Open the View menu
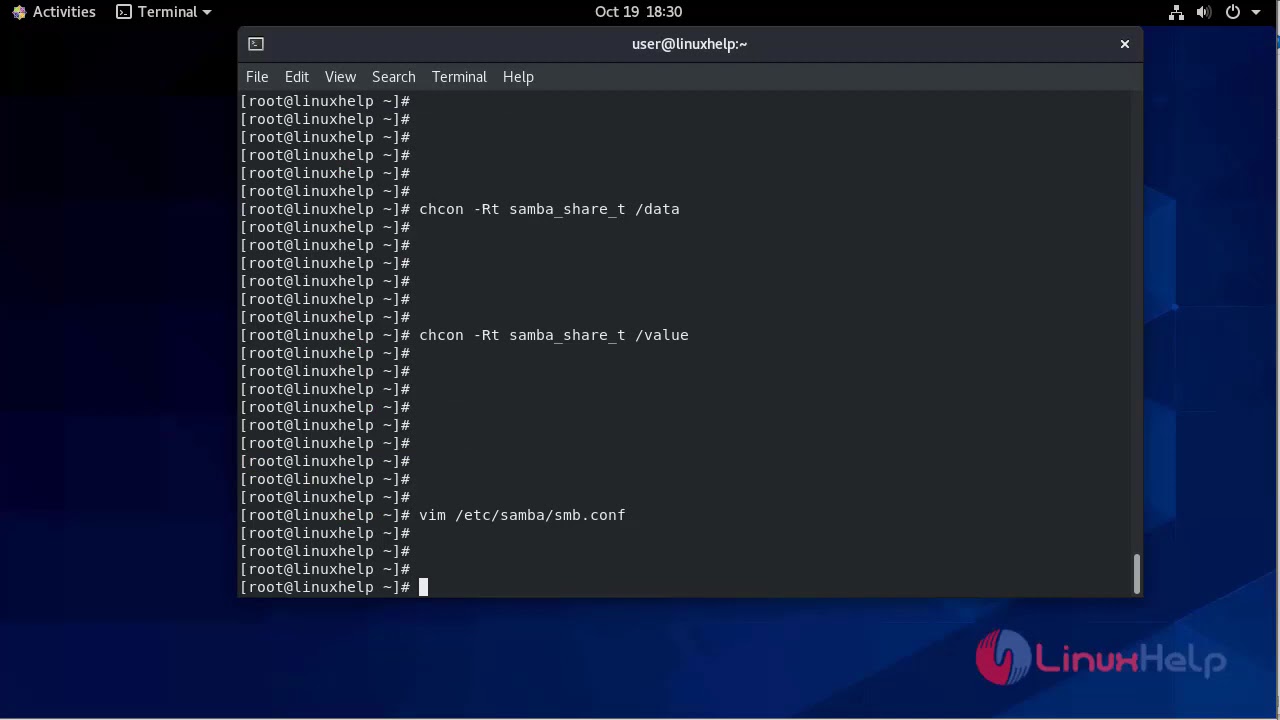Screen dimensions: 1280x720 pyautogui.click(x=340, y=77)
